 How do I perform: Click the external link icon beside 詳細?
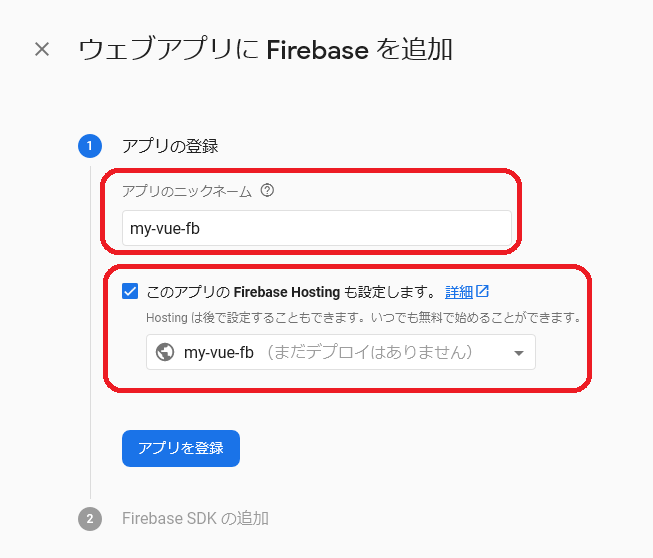[x=482, y=291]
